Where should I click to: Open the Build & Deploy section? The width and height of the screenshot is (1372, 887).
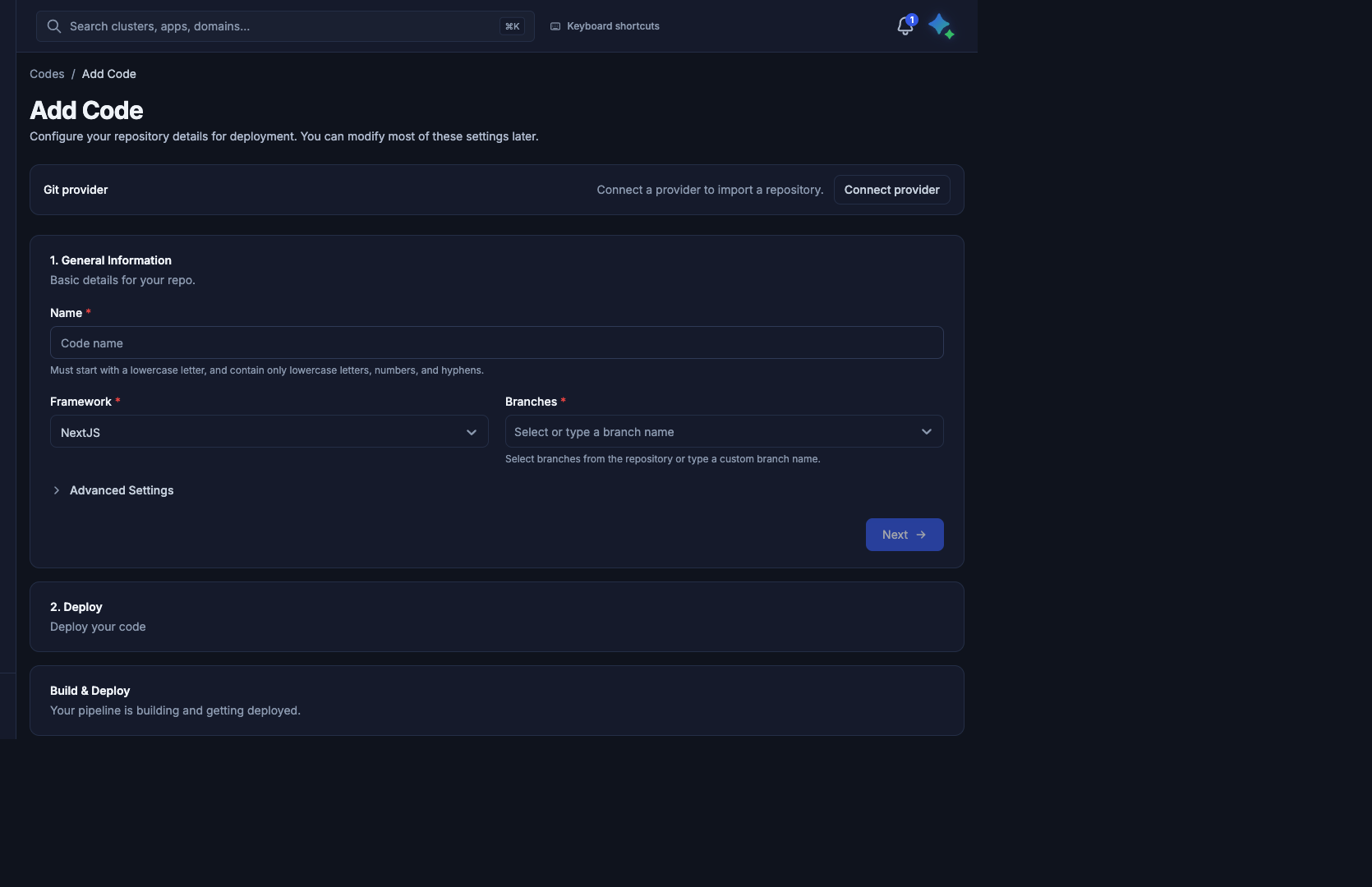coord(497,701)
